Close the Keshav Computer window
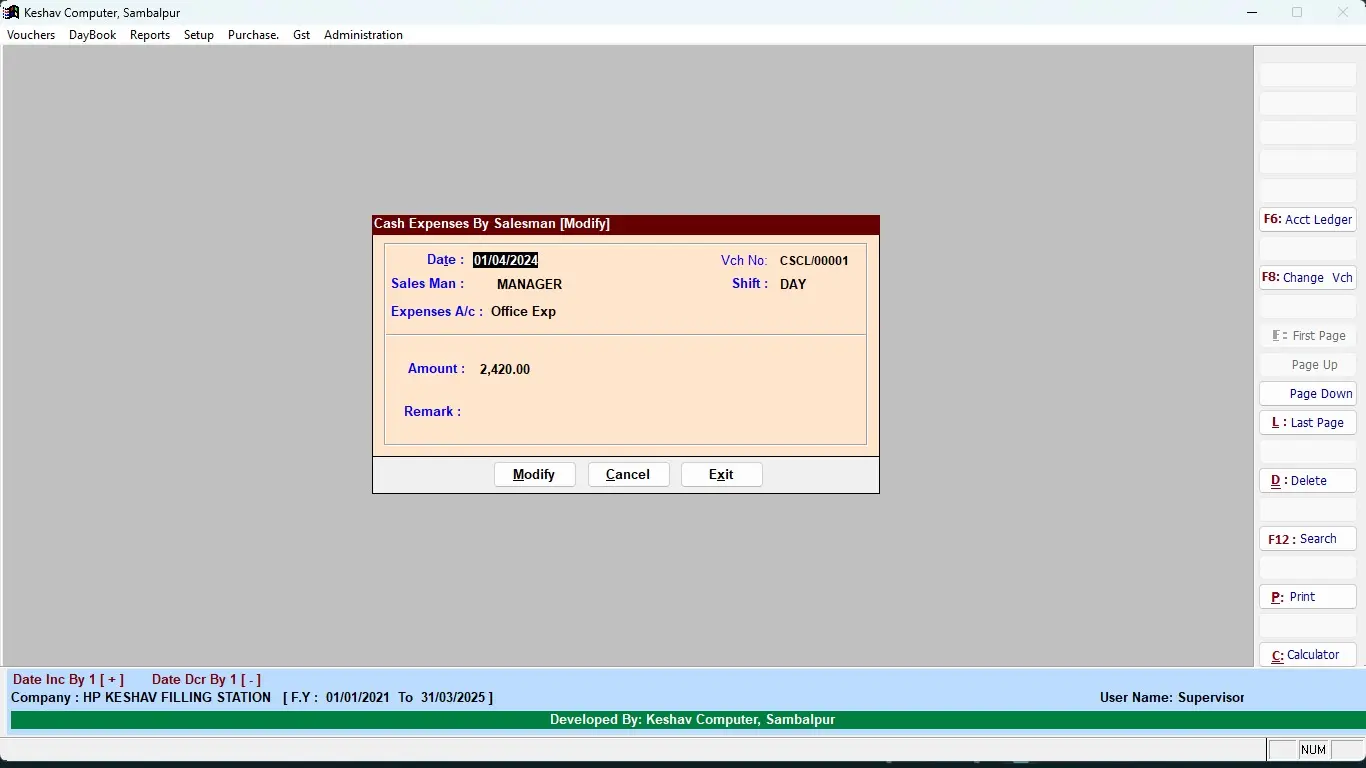The image size is (1366, 768). coord(1343,13)
